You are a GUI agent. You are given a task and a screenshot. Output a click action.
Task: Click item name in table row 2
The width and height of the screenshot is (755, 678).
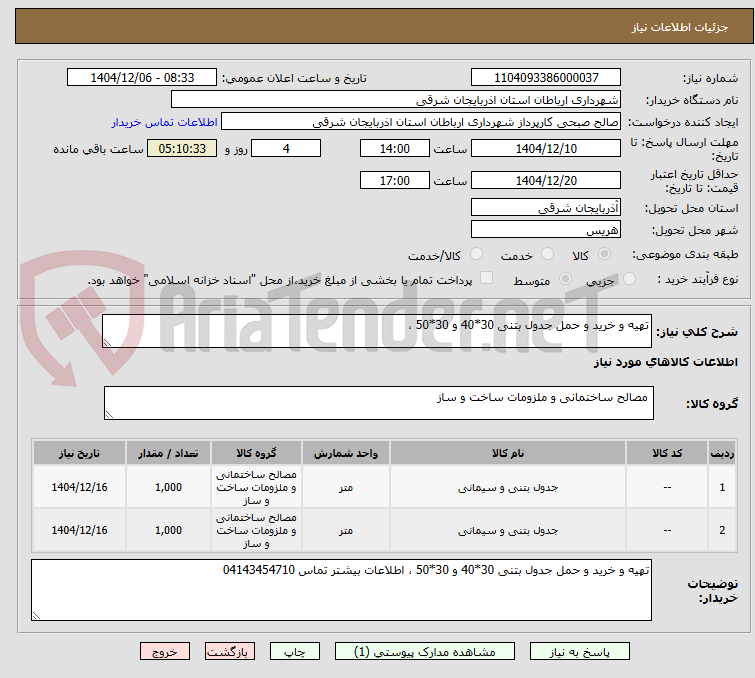point(508,530)
